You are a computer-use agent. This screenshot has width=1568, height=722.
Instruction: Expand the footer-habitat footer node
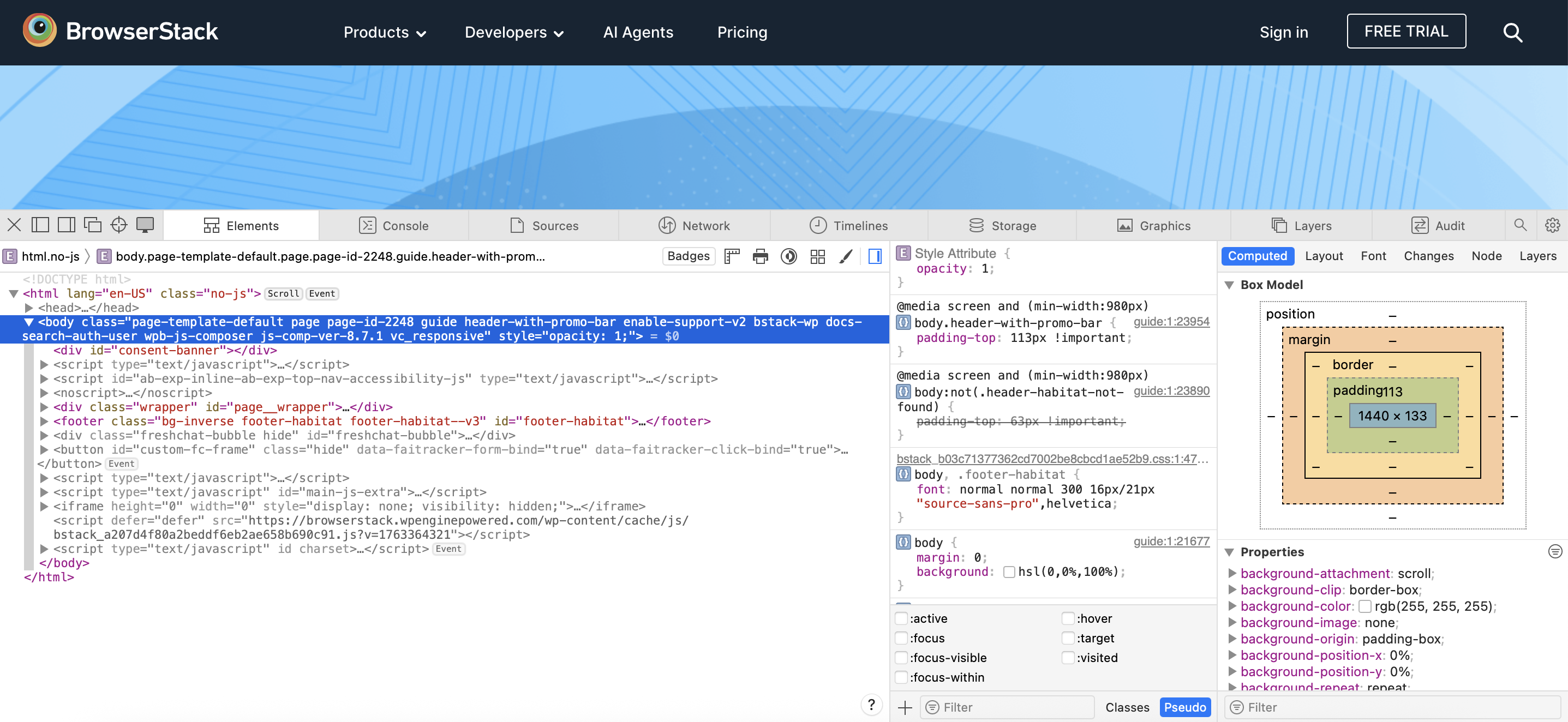pos(44,421)
